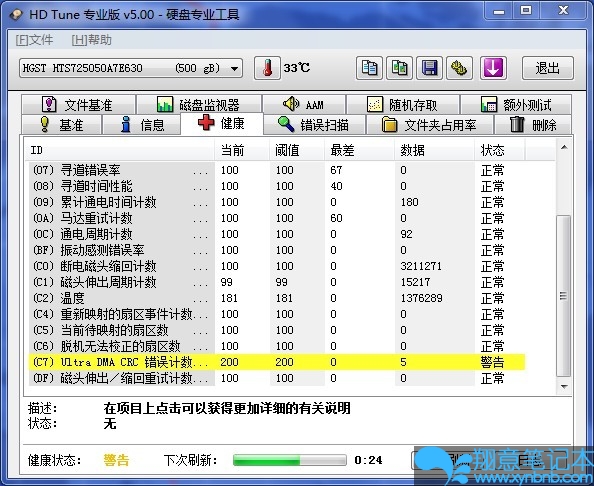Switch to the 文件基准 tab
Screen dimensions: 594x486
tap(78, 105)
